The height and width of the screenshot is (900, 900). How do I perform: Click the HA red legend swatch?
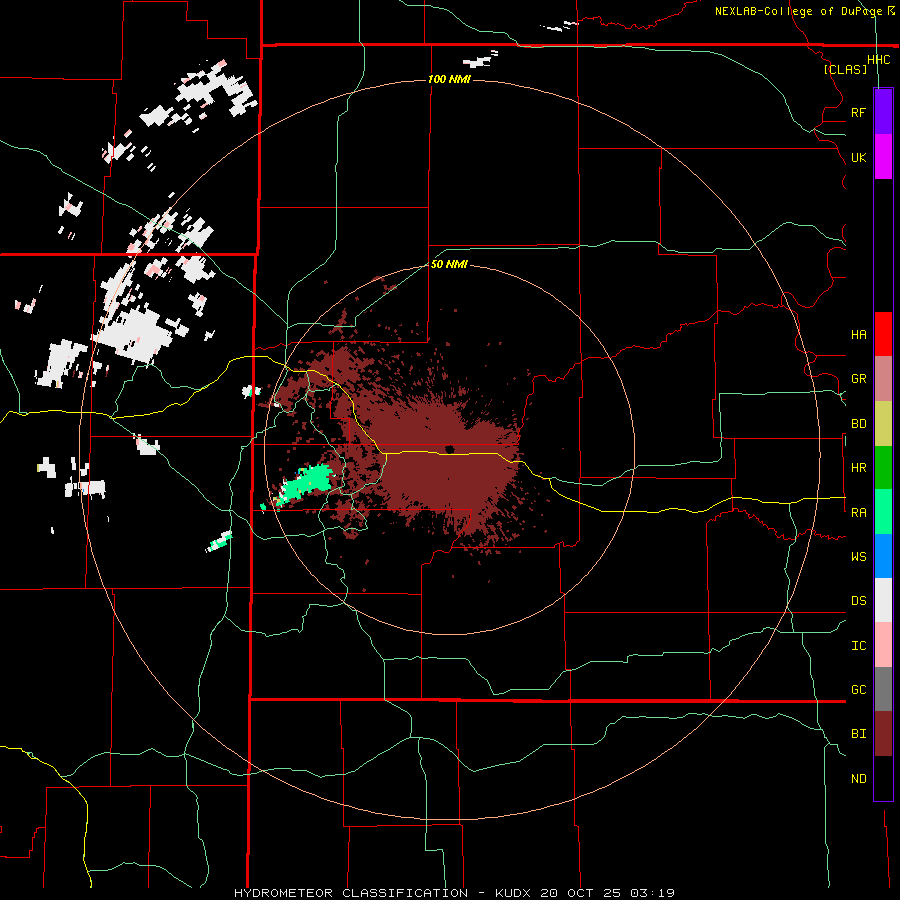pyautogui.click(x=883, y=334)
